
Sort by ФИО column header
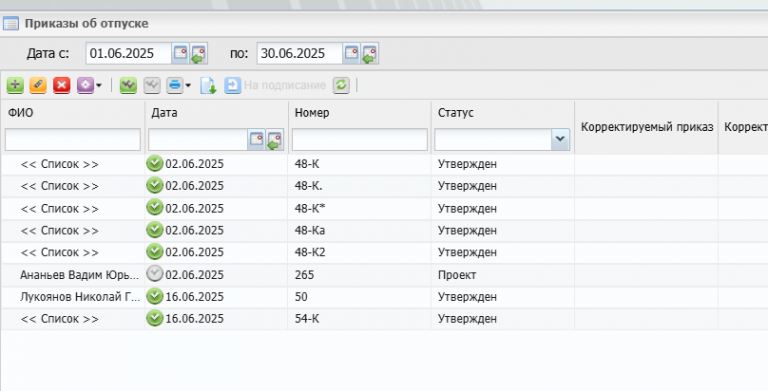(21, 113)
